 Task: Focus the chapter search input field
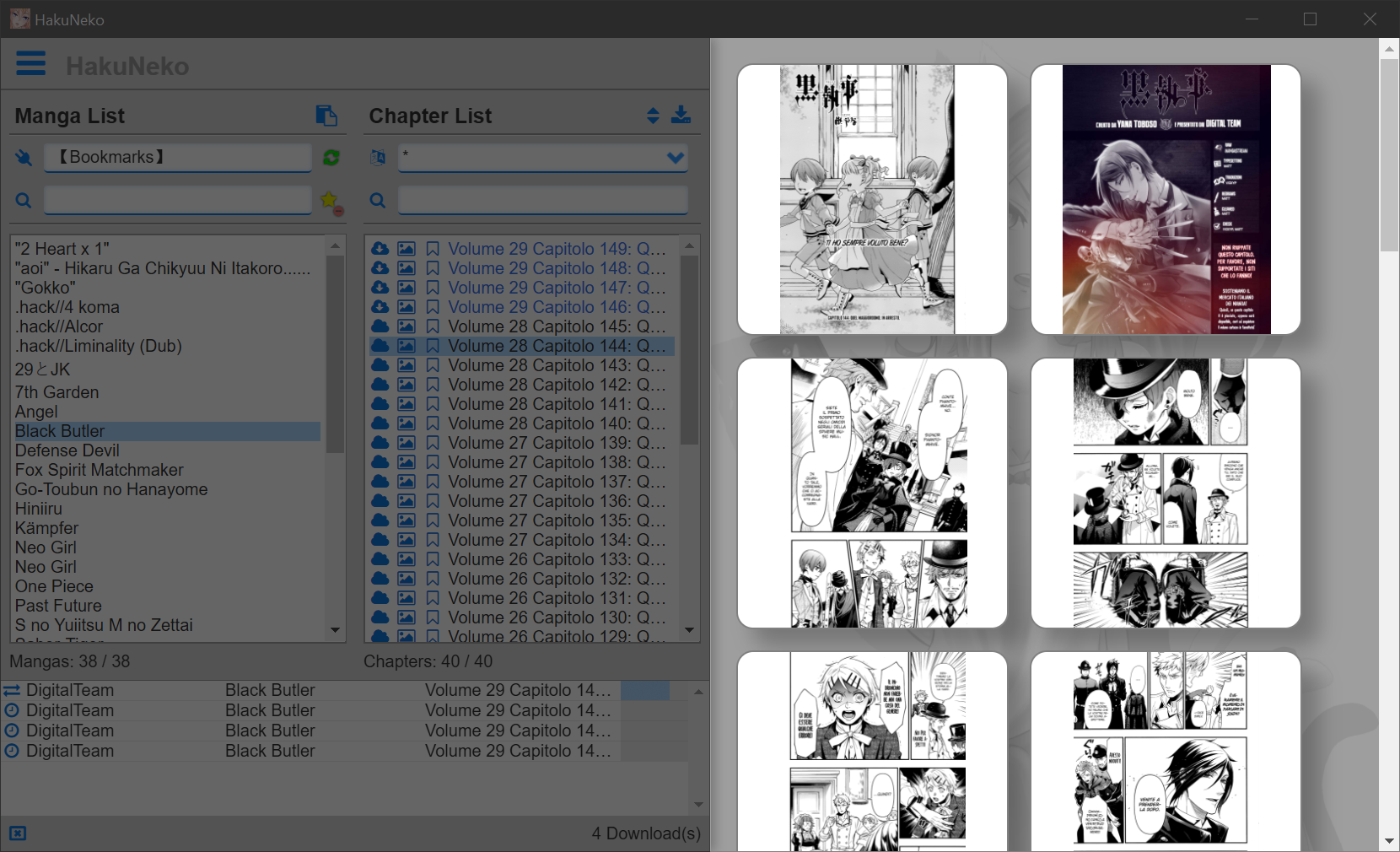[x=542, y=200]
